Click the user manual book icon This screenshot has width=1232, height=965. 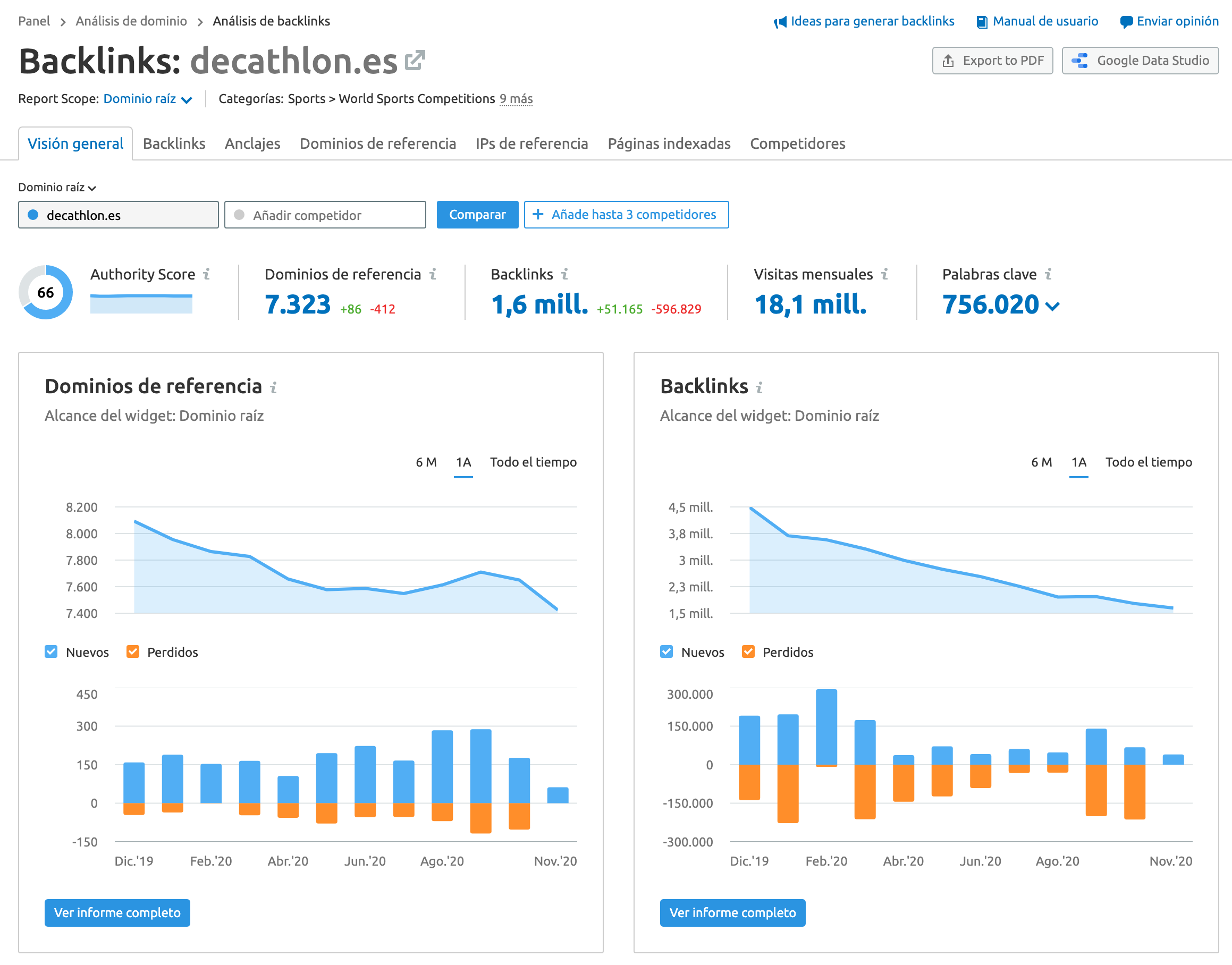tap(982, 22)
